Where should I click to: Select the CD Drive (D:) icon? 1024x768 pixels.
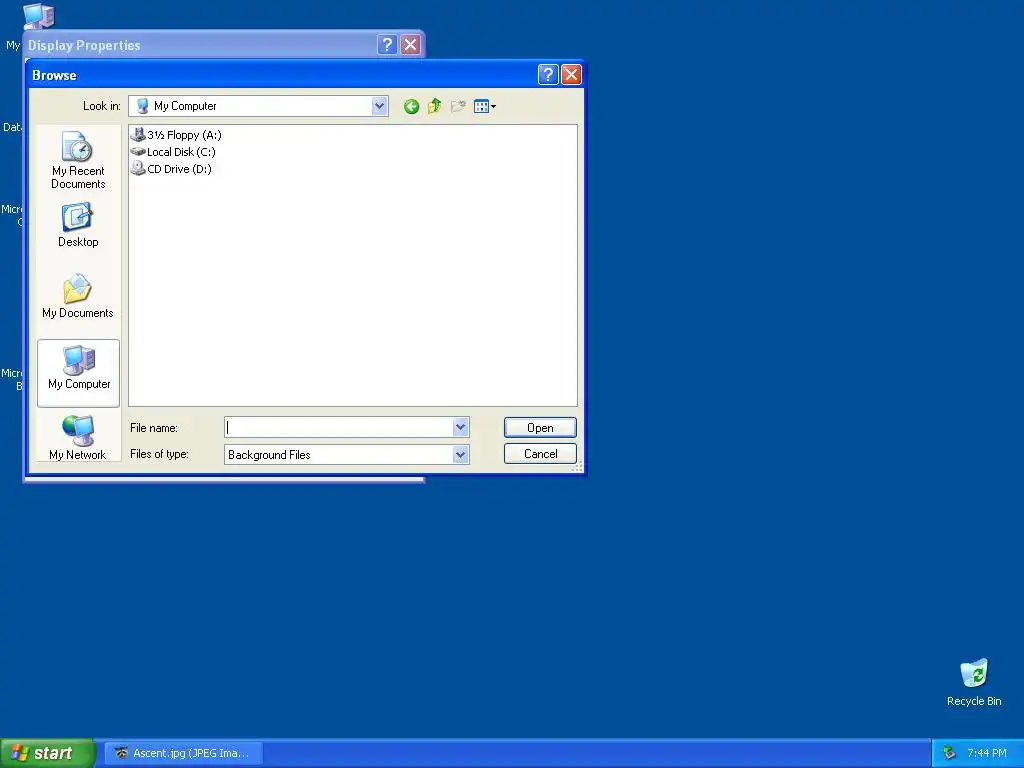[x=138, y=168]
